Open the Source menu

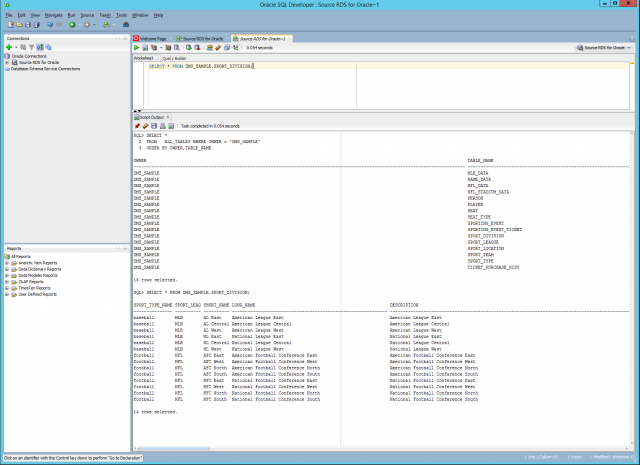click(x=87, y=15)
